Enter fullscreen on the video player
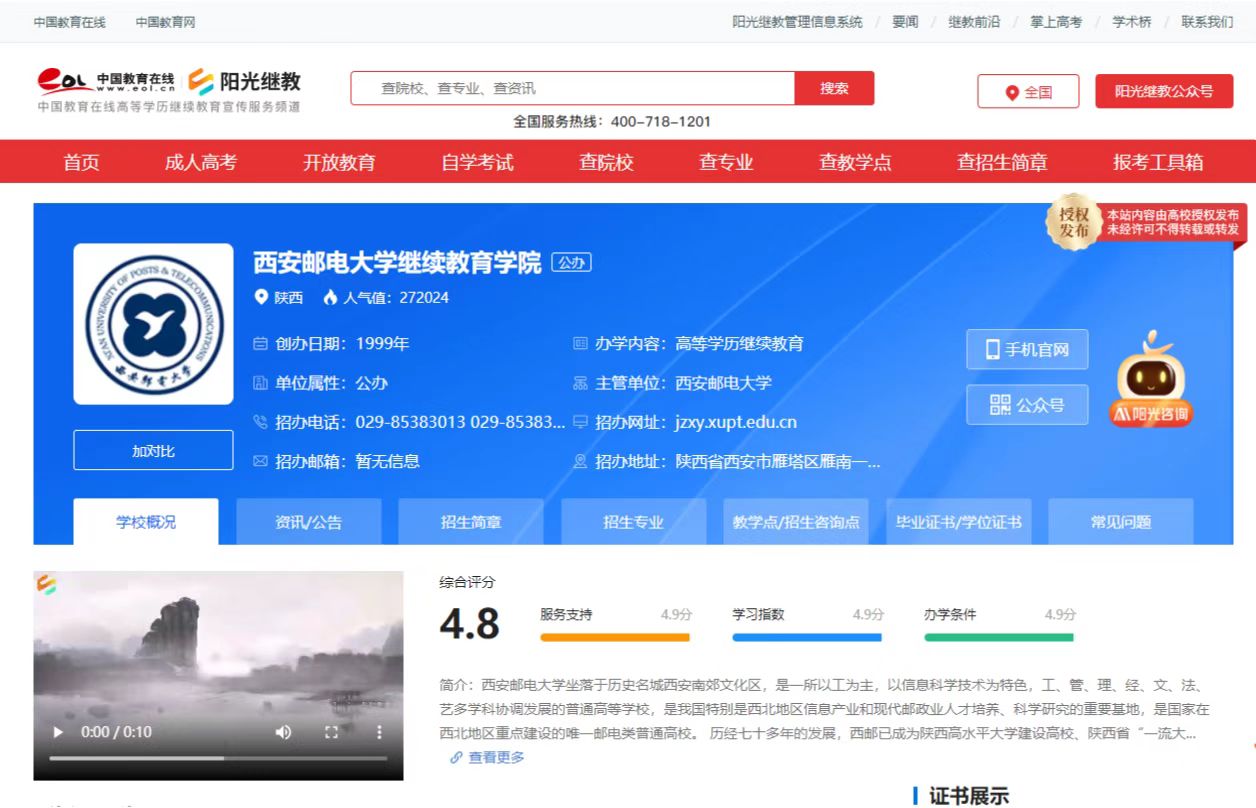Viewport: 1256px width, 808px height. click(332, 732)
